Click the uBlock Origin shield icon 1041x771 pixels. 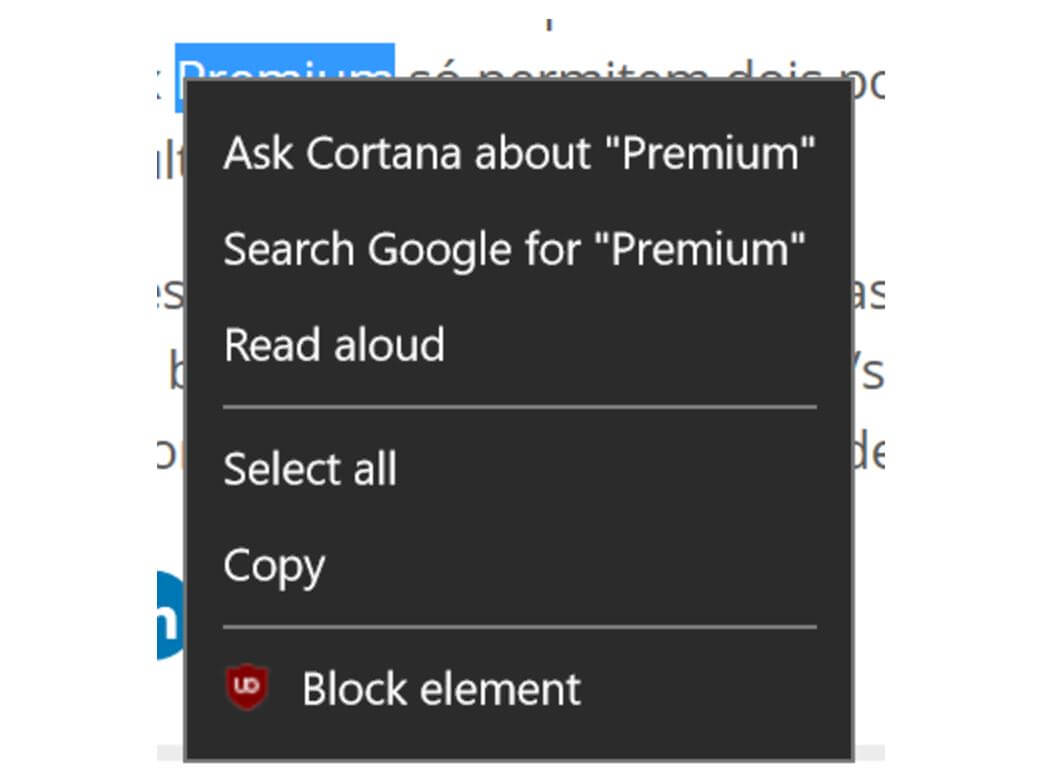click(247, 689)
